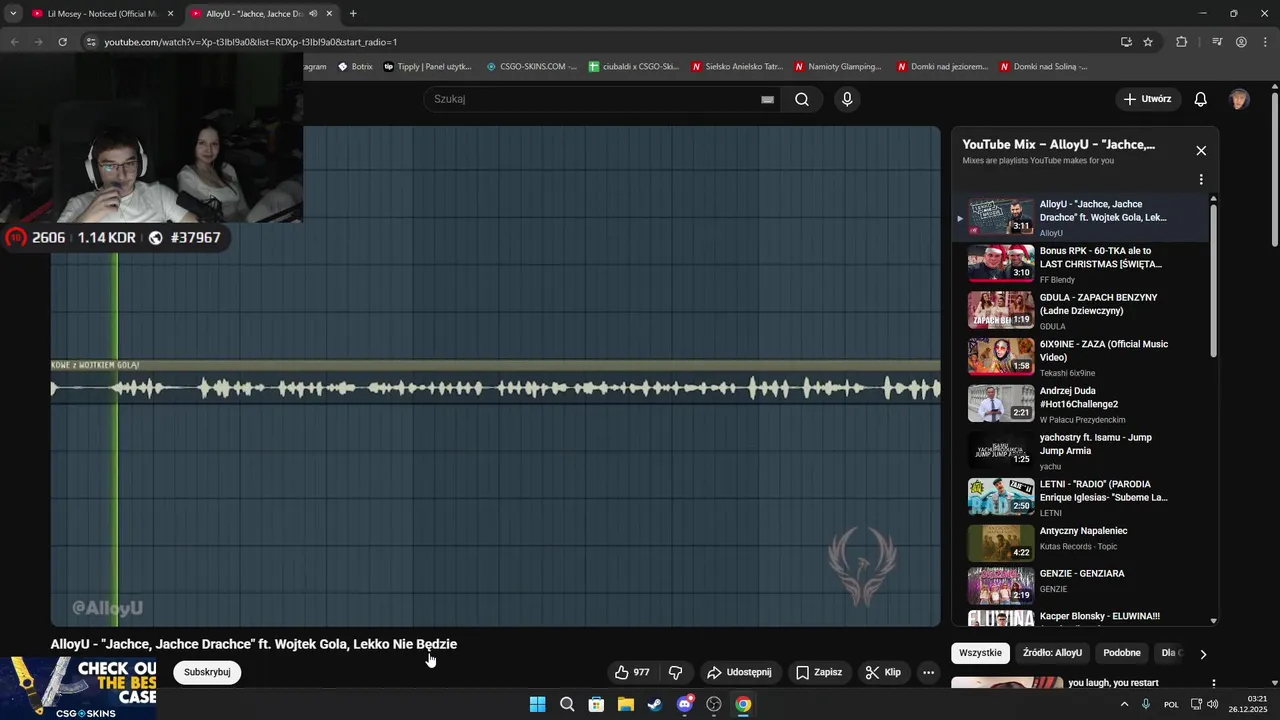The height and width of the screenshot is (720, 1280).
Task: Open YouTube notifications bell
Action: 1201,99
